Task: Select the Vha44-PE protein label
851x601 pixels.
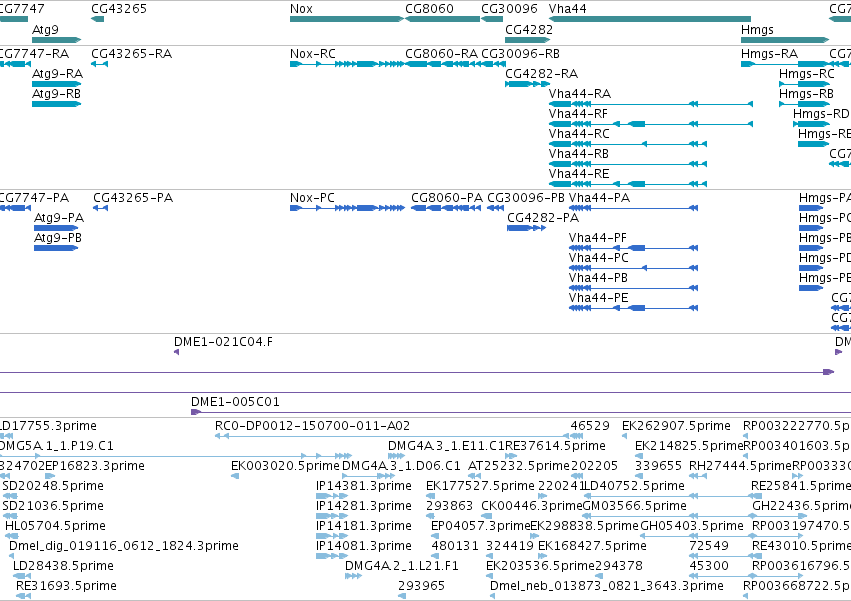Action: 599,298
